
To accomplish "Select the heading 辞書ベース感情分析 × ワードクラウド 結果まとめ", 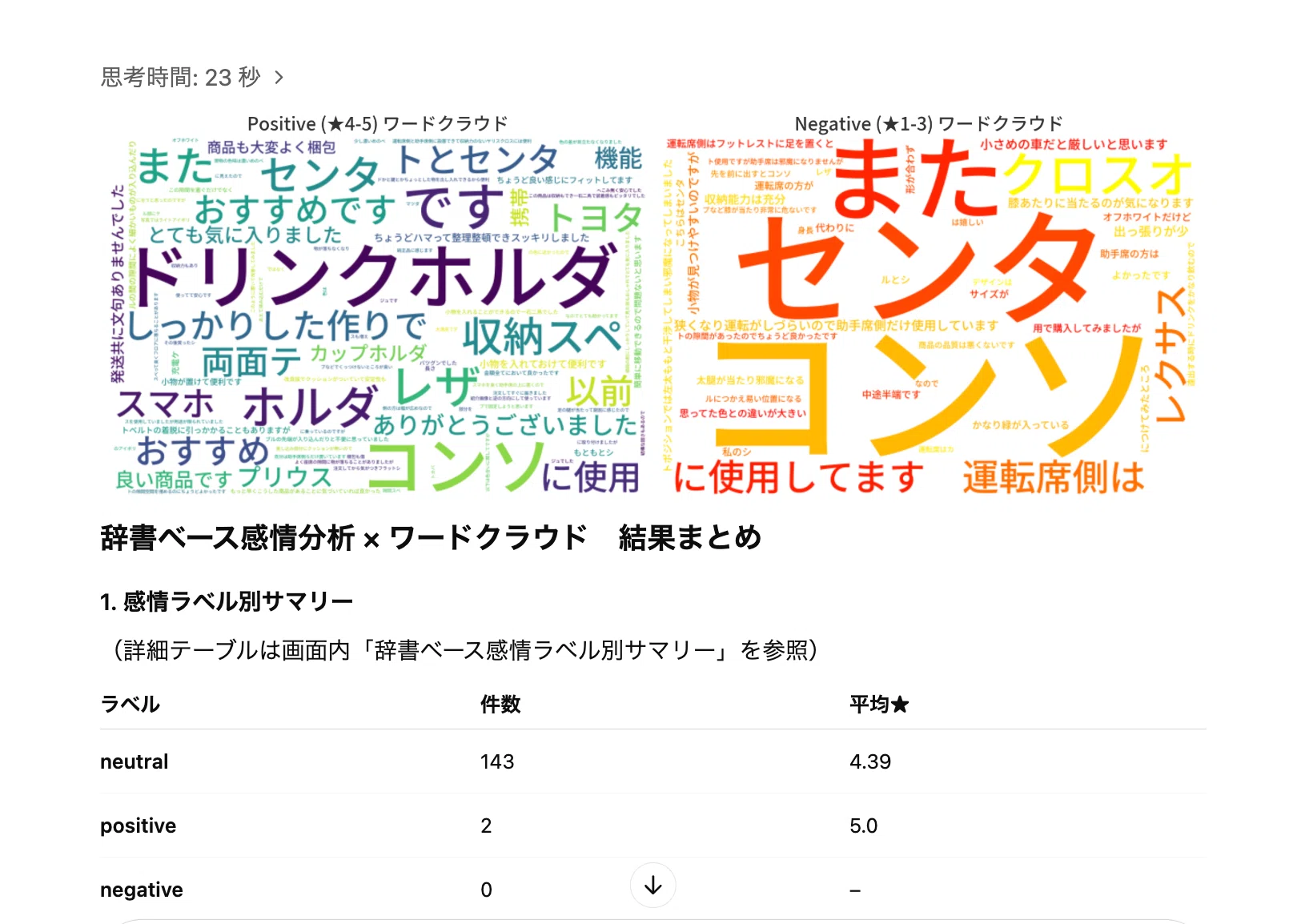I will click(431, 537).
